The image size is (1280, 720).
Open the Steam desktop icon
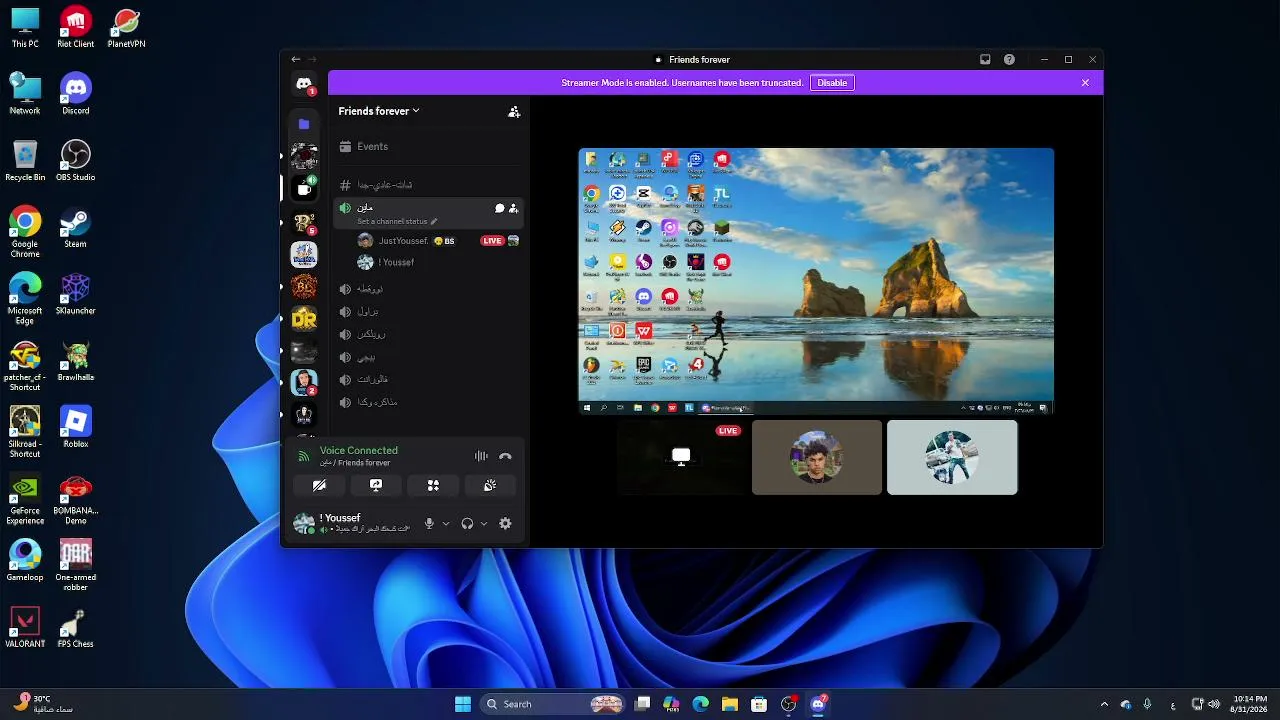76,227
